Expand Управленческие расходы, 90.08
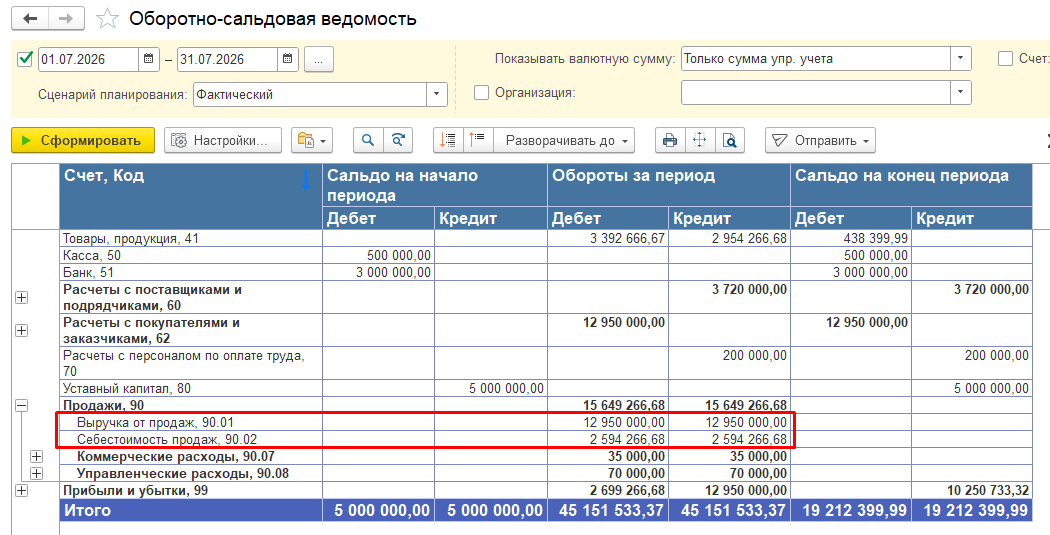 [x=36, y=473]
